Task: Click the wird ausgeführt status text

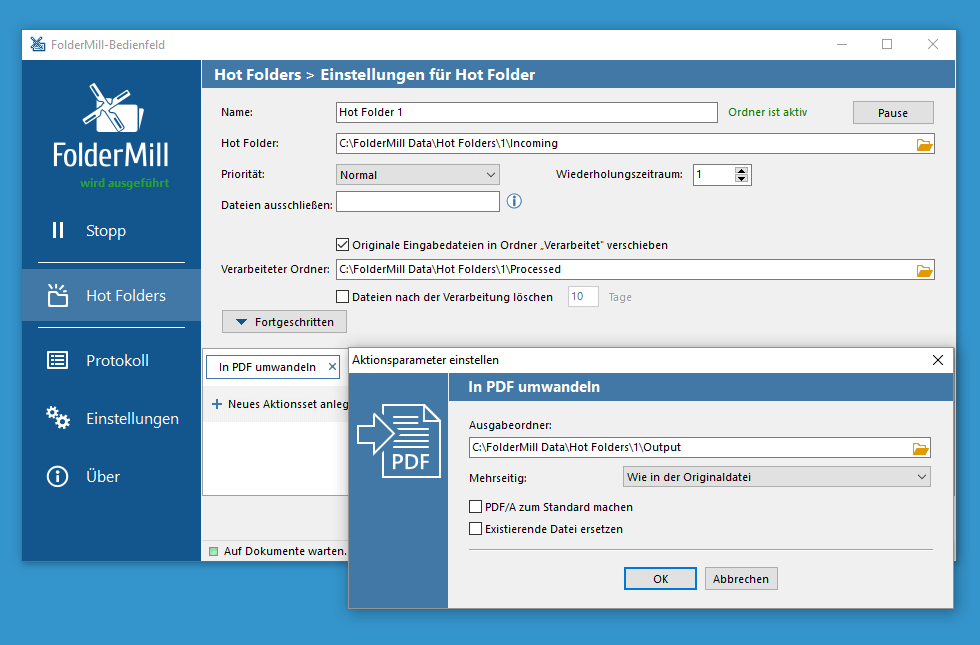Action: click(124, 183)
